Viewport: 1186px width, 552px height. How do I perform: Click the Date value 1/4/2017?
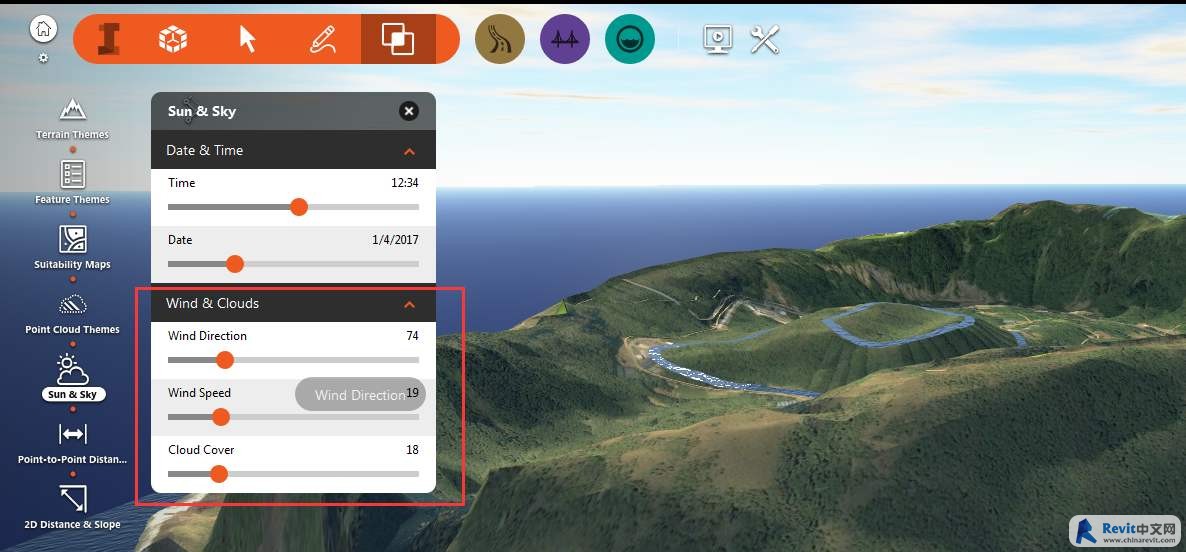[x=395, y=240]
